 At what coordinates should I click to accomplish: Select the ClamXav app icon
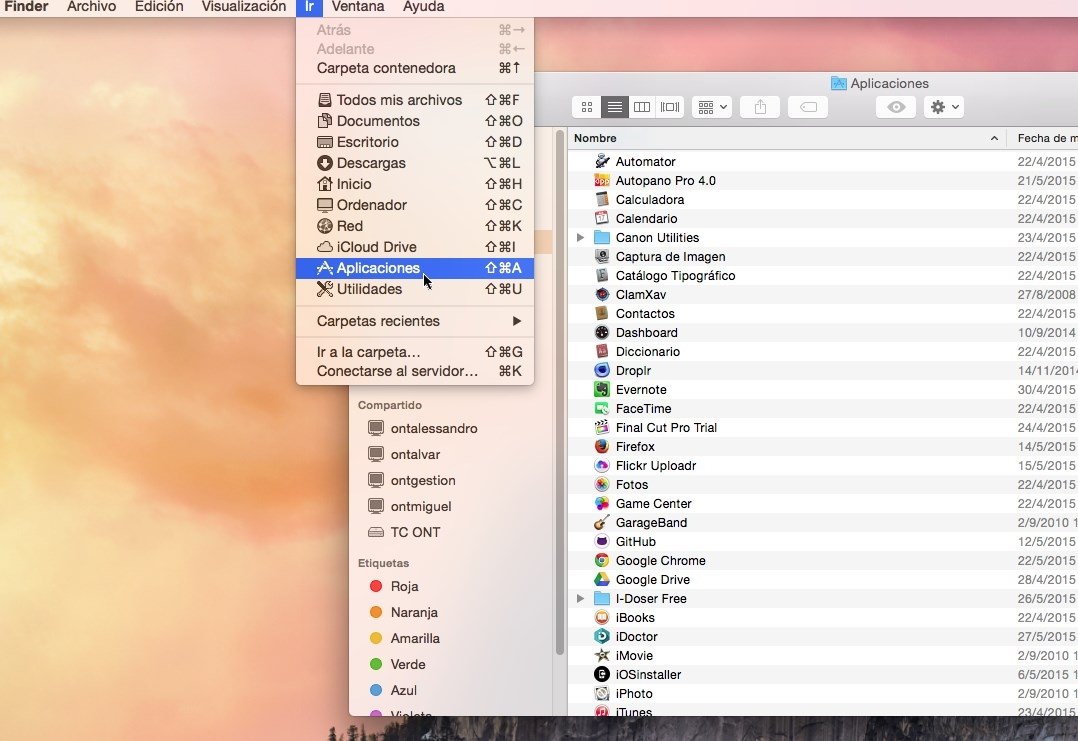(x=602, y=294)
